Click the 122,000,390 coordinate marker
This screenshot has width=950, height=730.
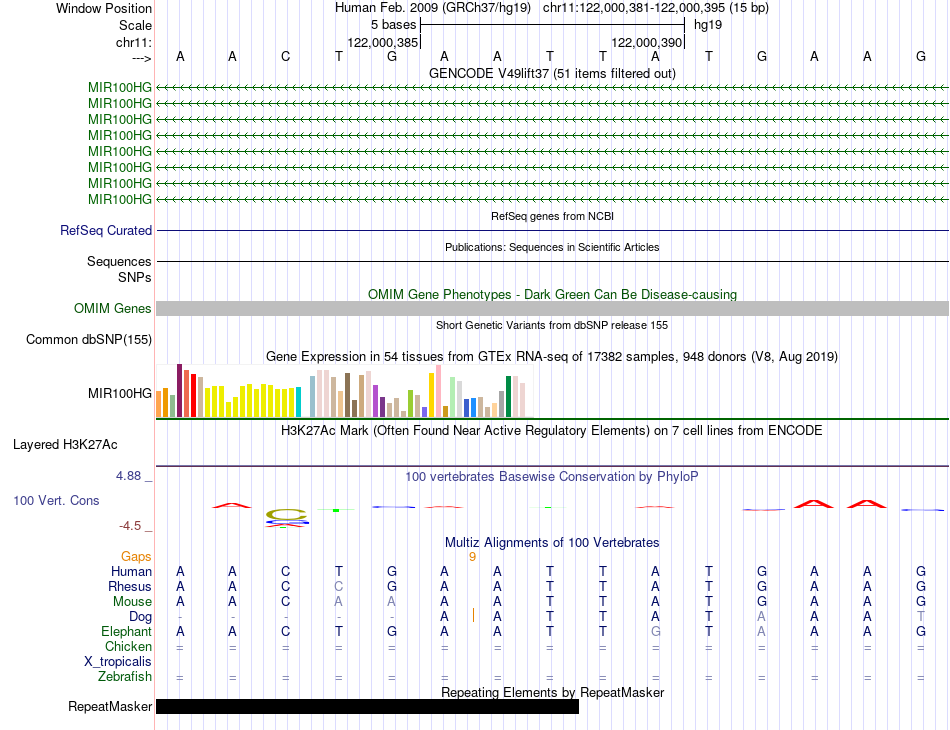coord(646,42)
